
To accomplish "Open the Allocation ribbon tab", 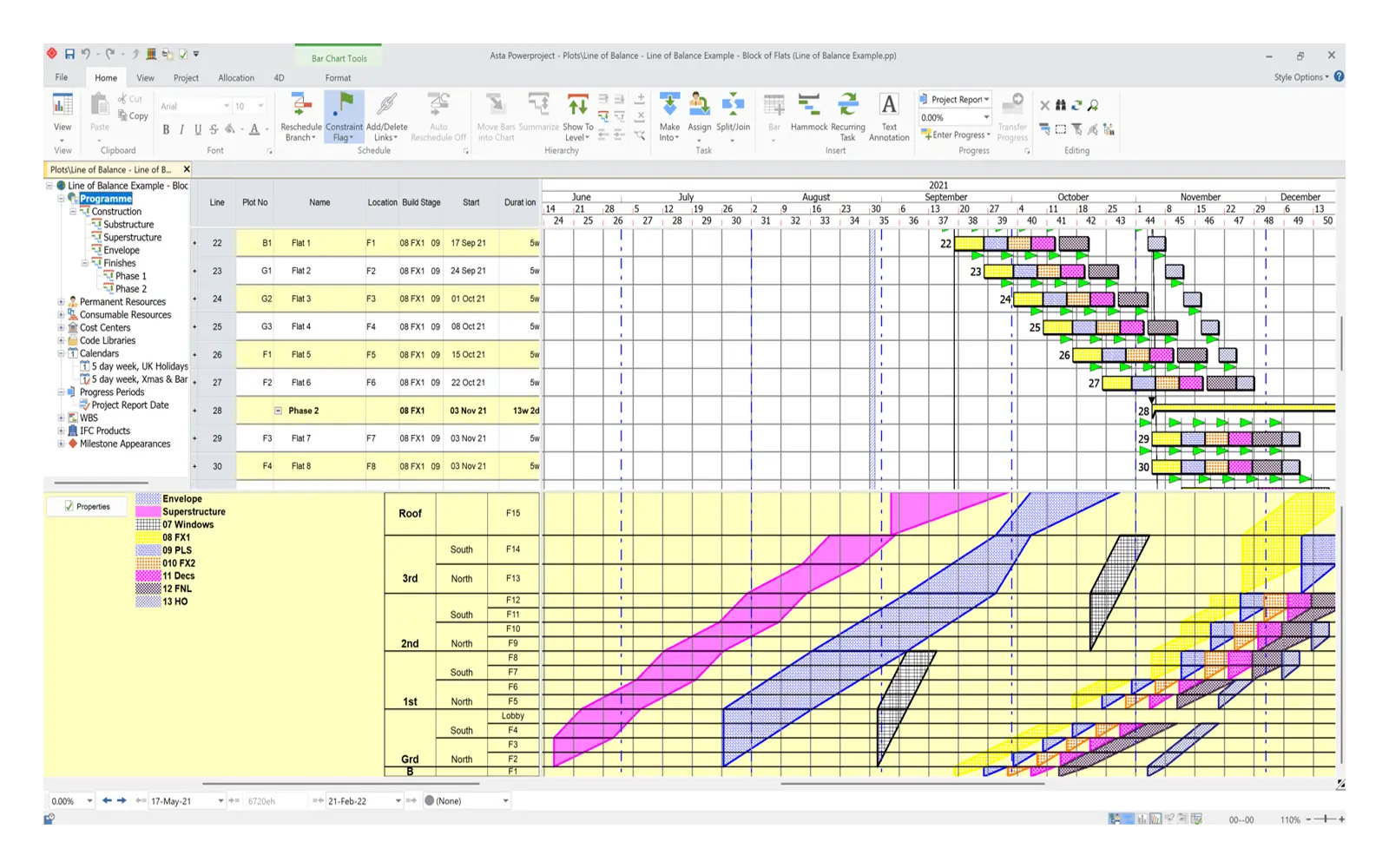I will point(236,77).
